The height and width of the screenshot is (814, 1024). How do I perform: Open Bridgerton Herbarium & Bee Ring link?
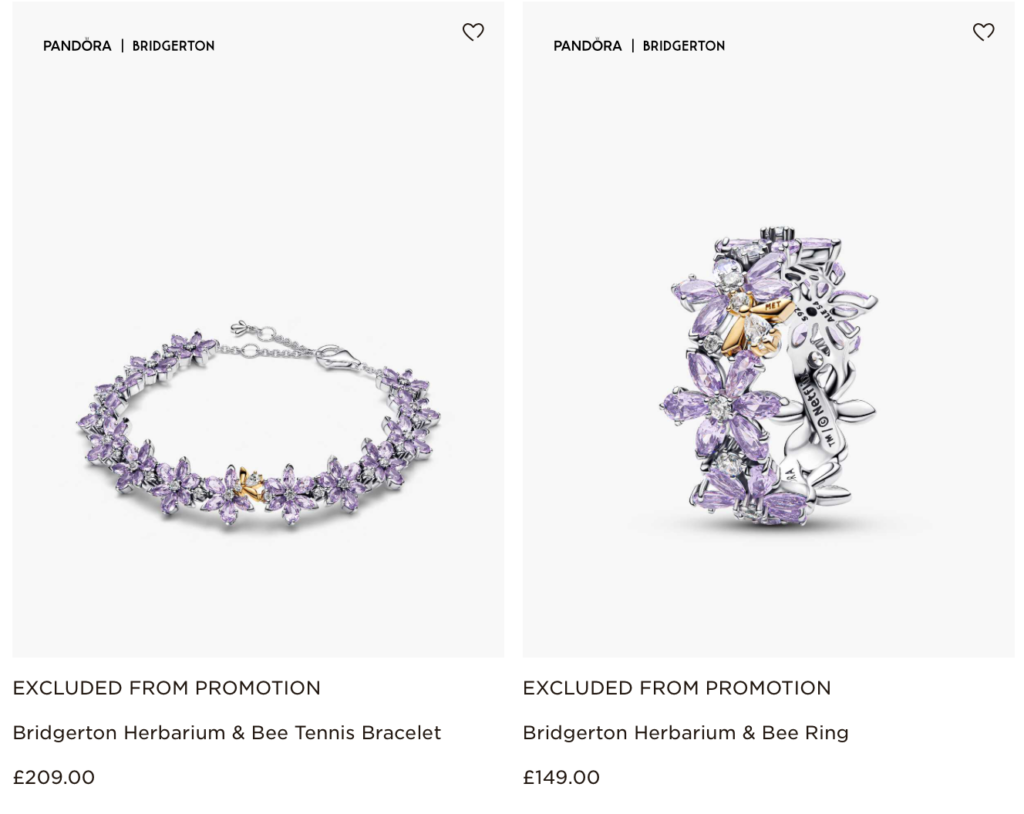tap(685, 733)
